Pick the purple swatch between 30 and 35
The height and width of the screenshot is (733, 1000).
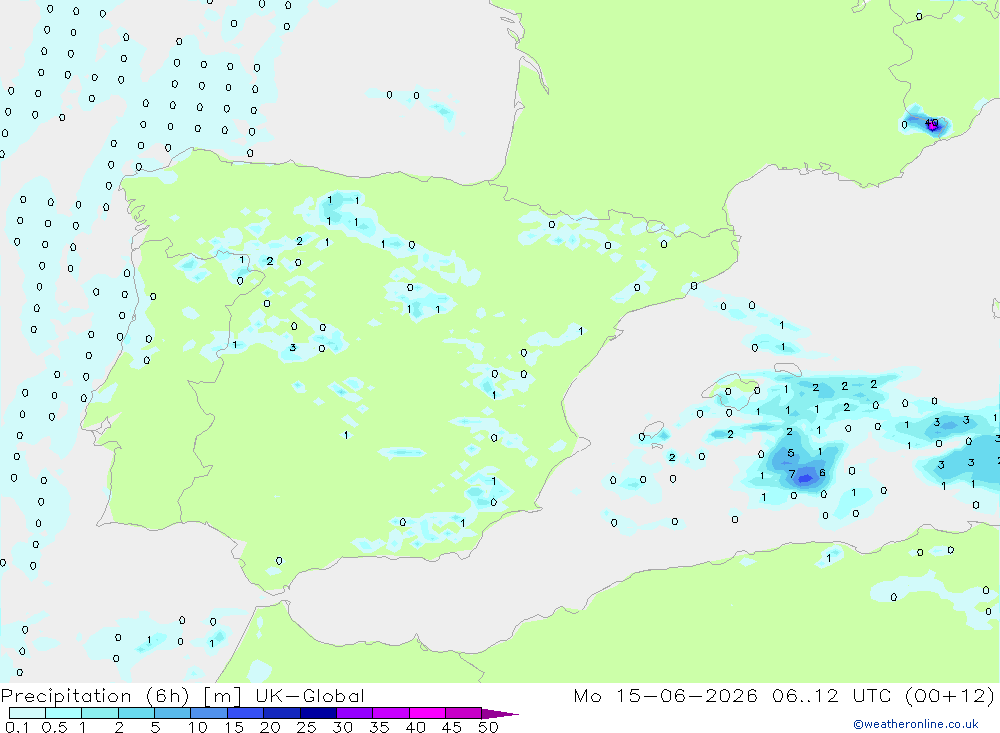coord(355,713)
